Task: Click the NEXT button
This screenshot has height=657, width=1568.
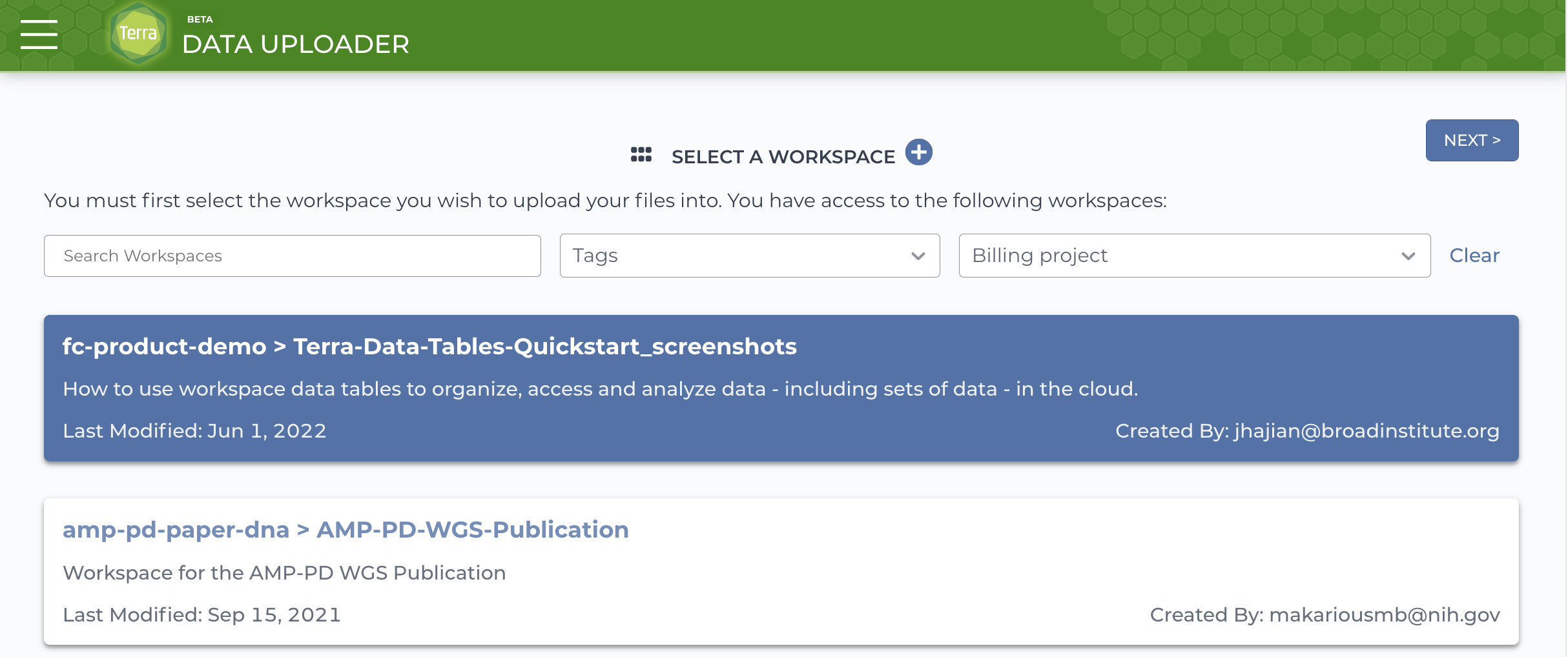Action: coord(1472,140)
